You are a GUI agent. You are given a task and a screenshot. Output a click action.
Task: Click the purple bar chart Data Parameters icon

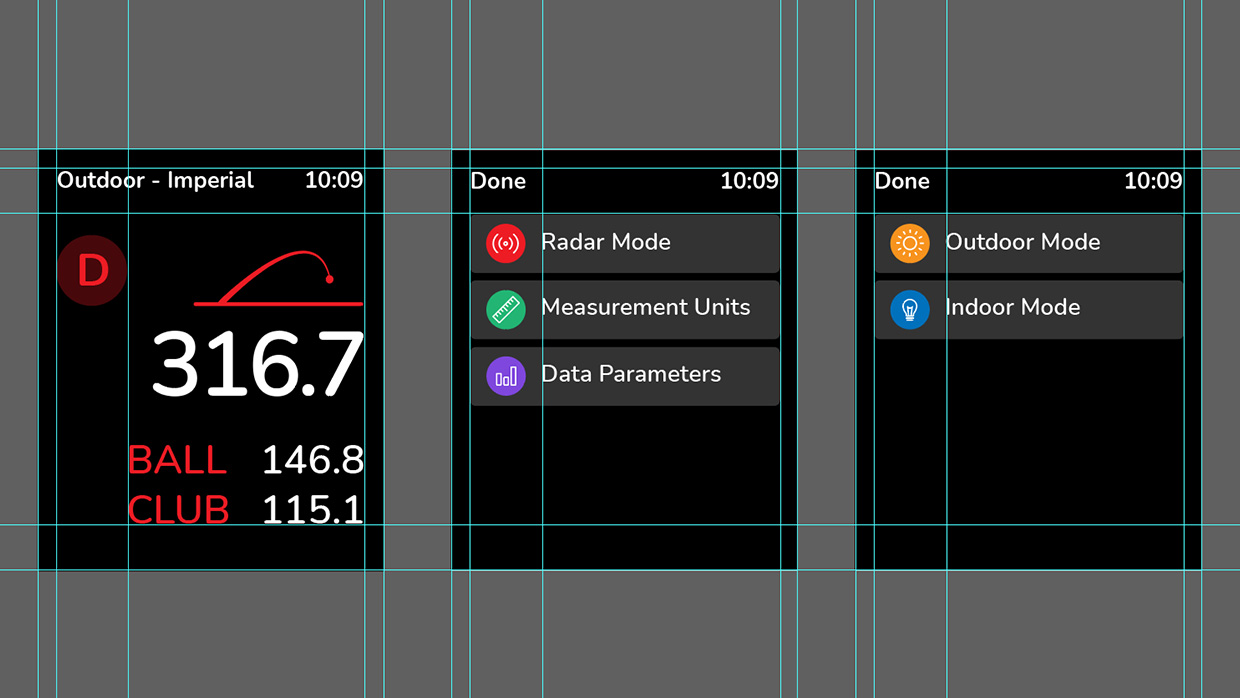(x=506, y=376)
